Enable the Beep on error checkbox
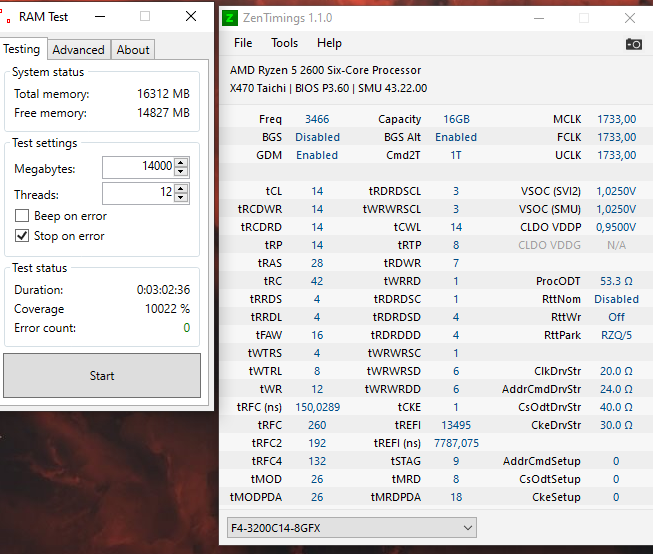 click(22, 216)
